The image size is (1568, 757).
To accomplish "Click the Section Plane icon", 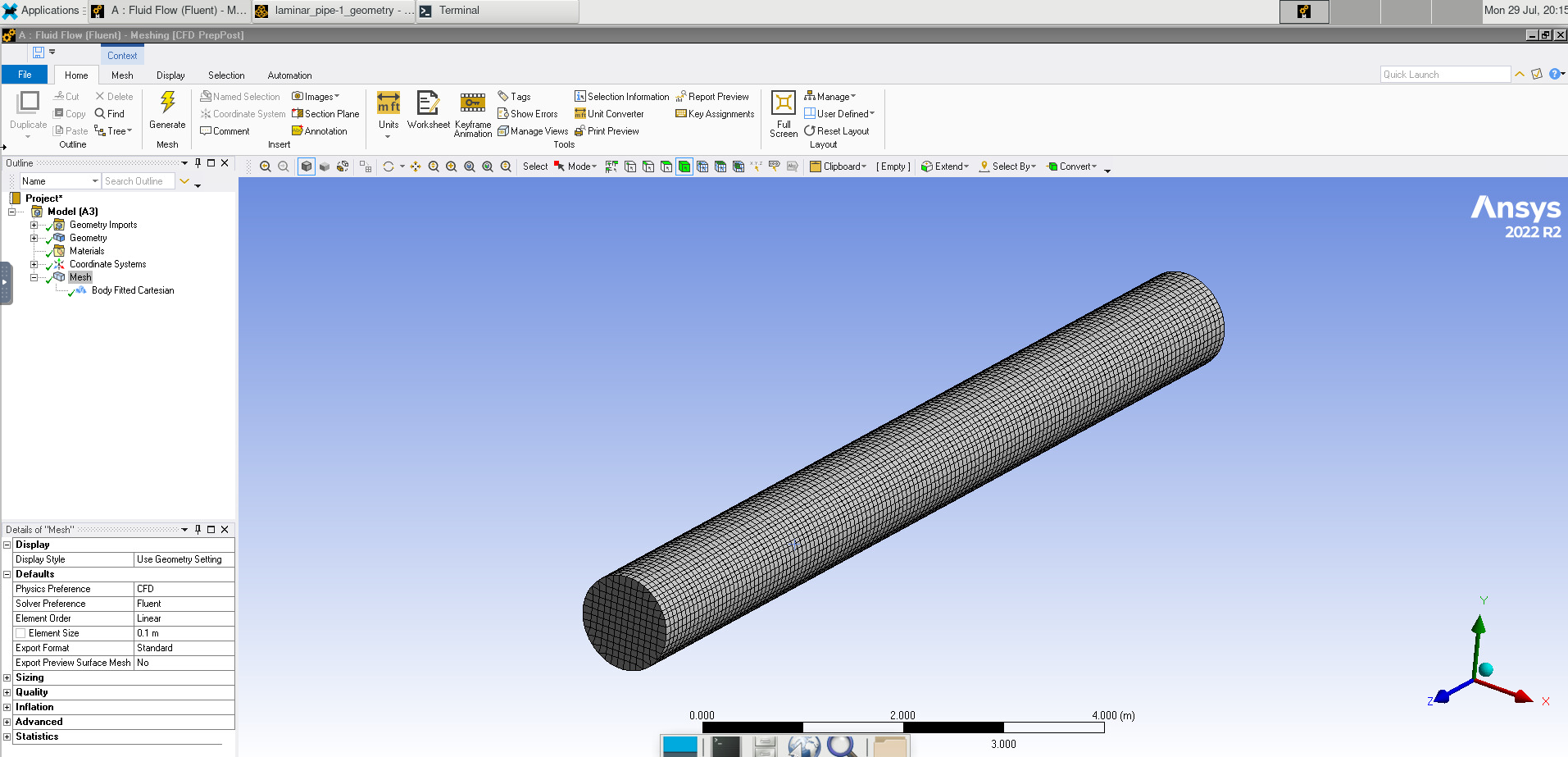I will (325, 114).
